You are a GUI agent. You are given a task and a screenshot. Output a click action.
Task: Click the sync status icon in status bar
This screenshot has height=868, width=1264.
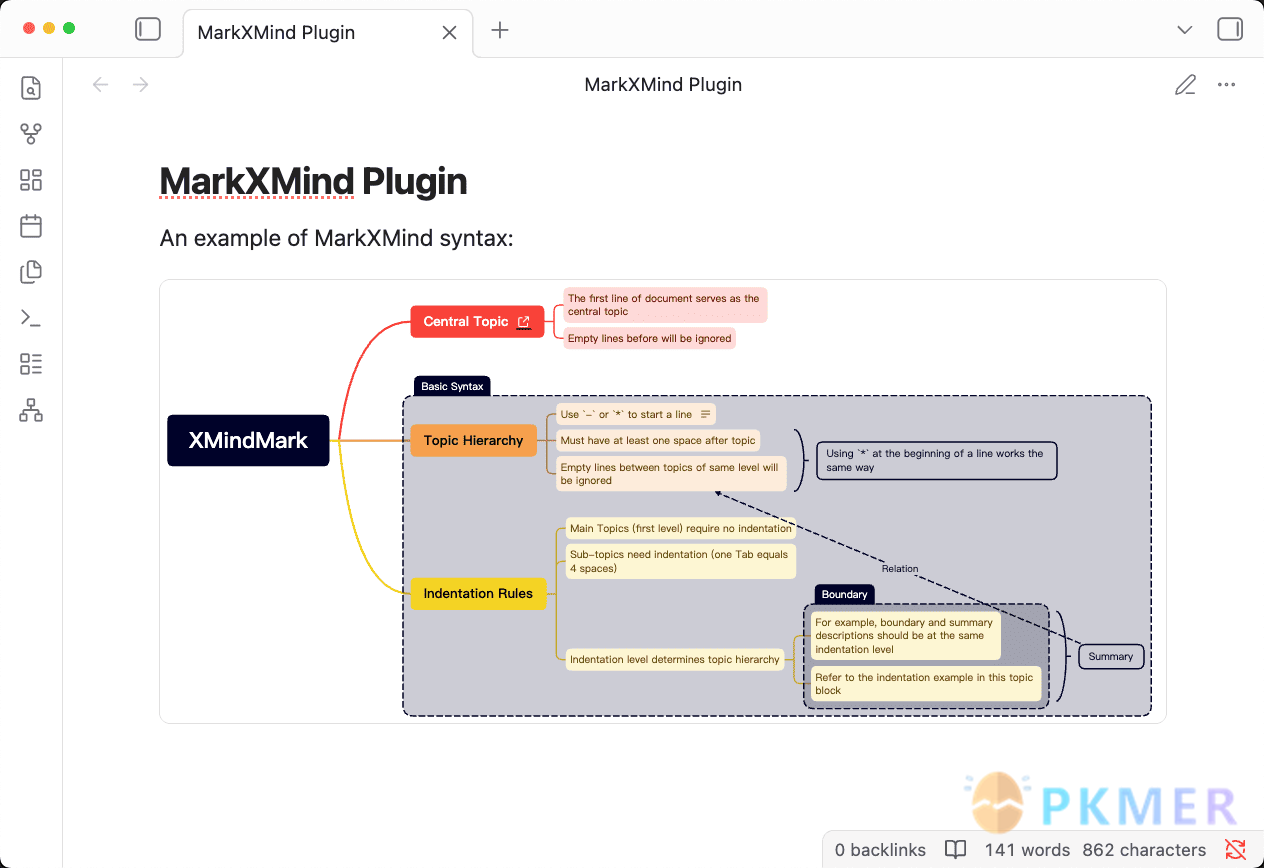coord(1236,850)
